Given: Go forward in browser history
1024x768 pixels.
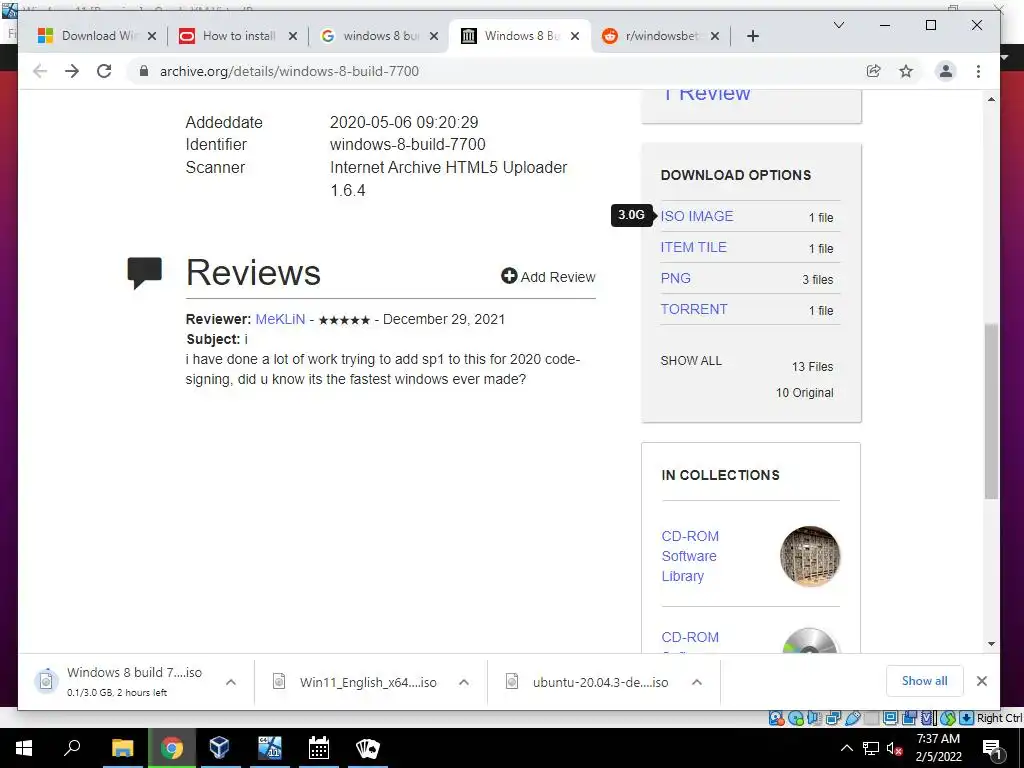Looking at the screenshot, I should pos(72,71).
